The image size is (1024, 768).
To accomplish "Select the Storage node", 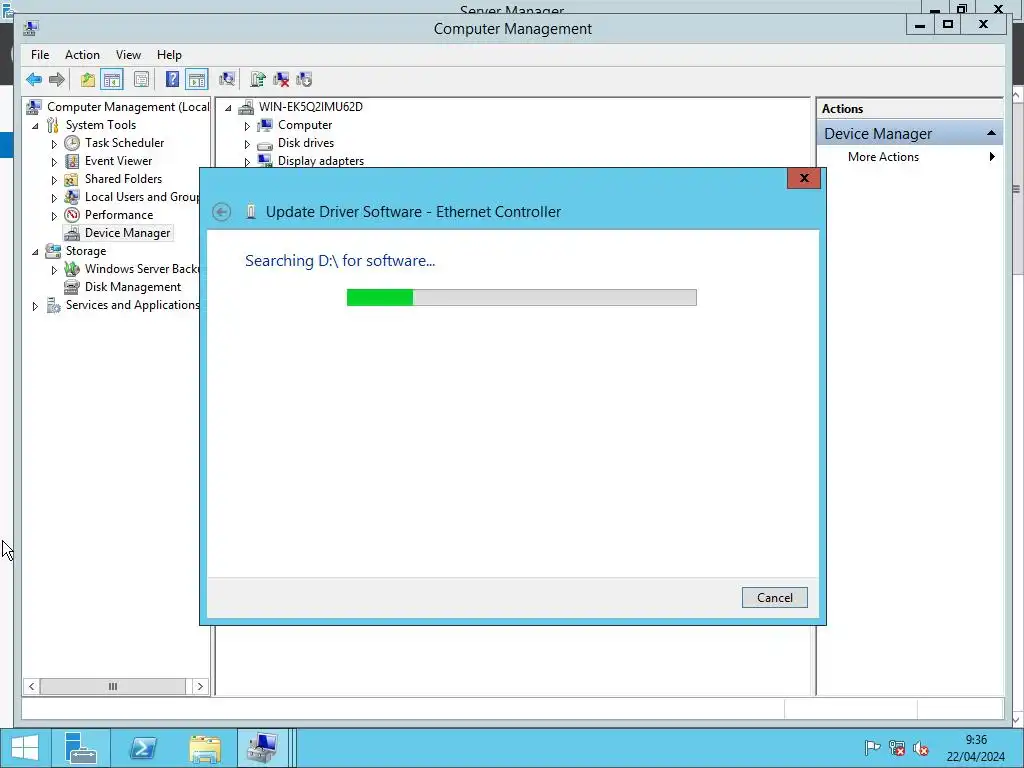I will 86,251.
